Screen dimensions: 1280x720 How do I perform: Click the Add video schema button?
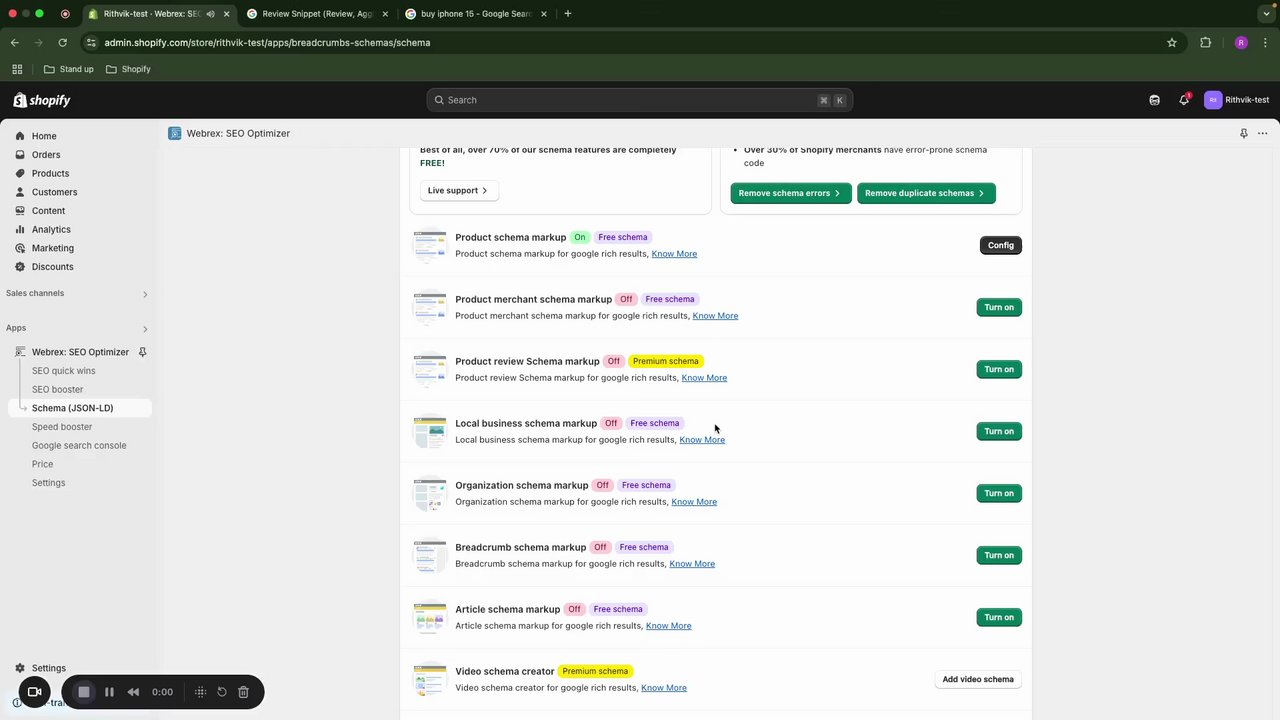pos(978,679)
